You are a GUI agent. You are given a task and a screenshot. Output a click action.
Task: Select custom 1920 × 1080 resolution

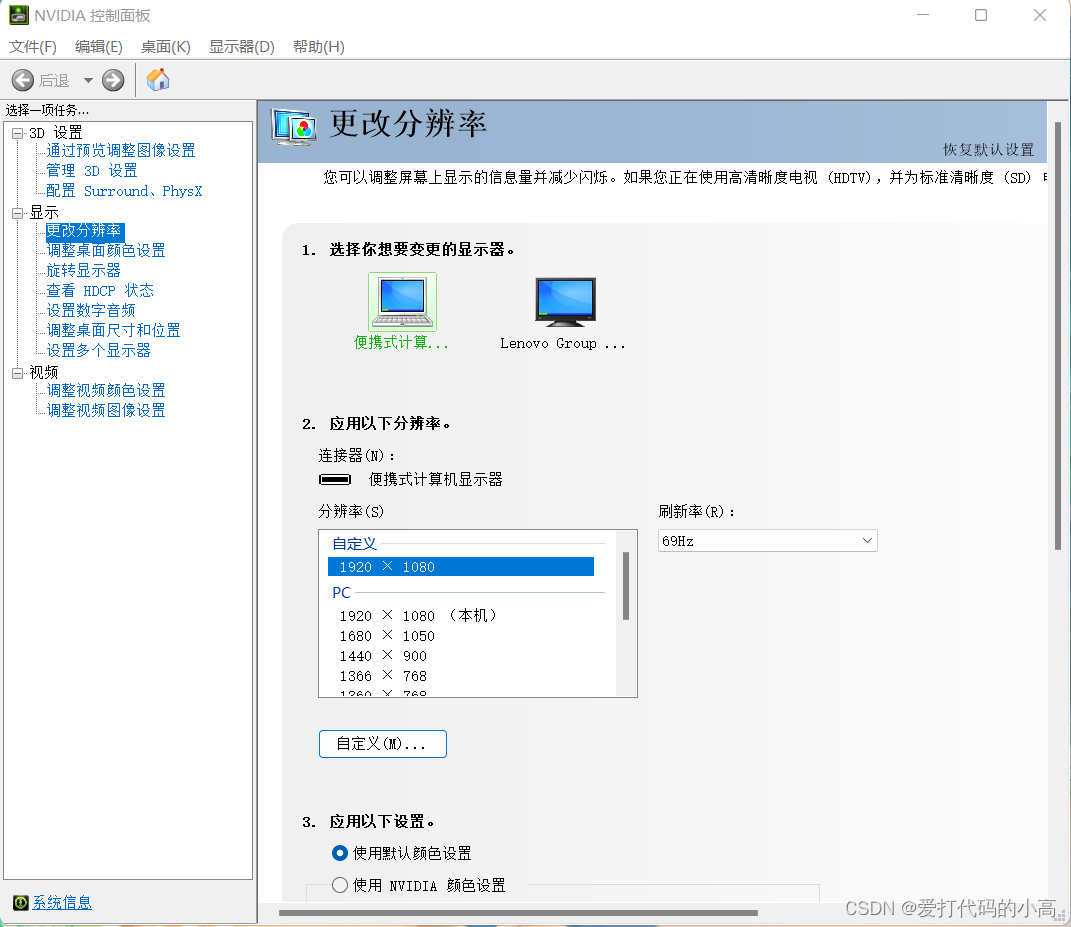pyautogui.click(x=461, y=567)
